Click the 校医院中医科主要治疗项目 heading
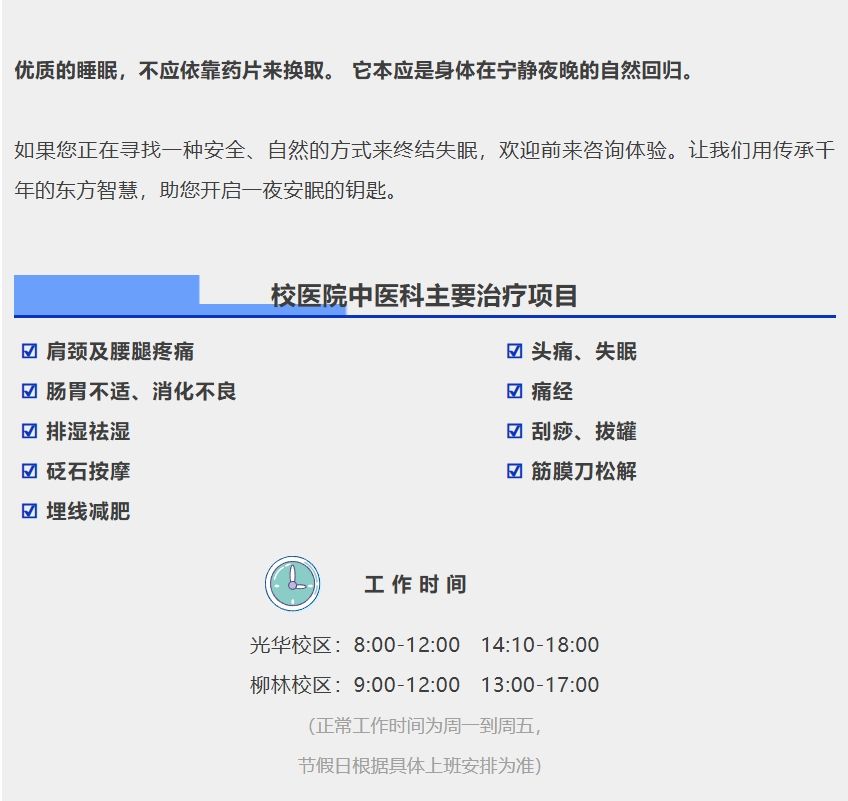Viewport: 848px width, 801px height. tap(424, 296)
